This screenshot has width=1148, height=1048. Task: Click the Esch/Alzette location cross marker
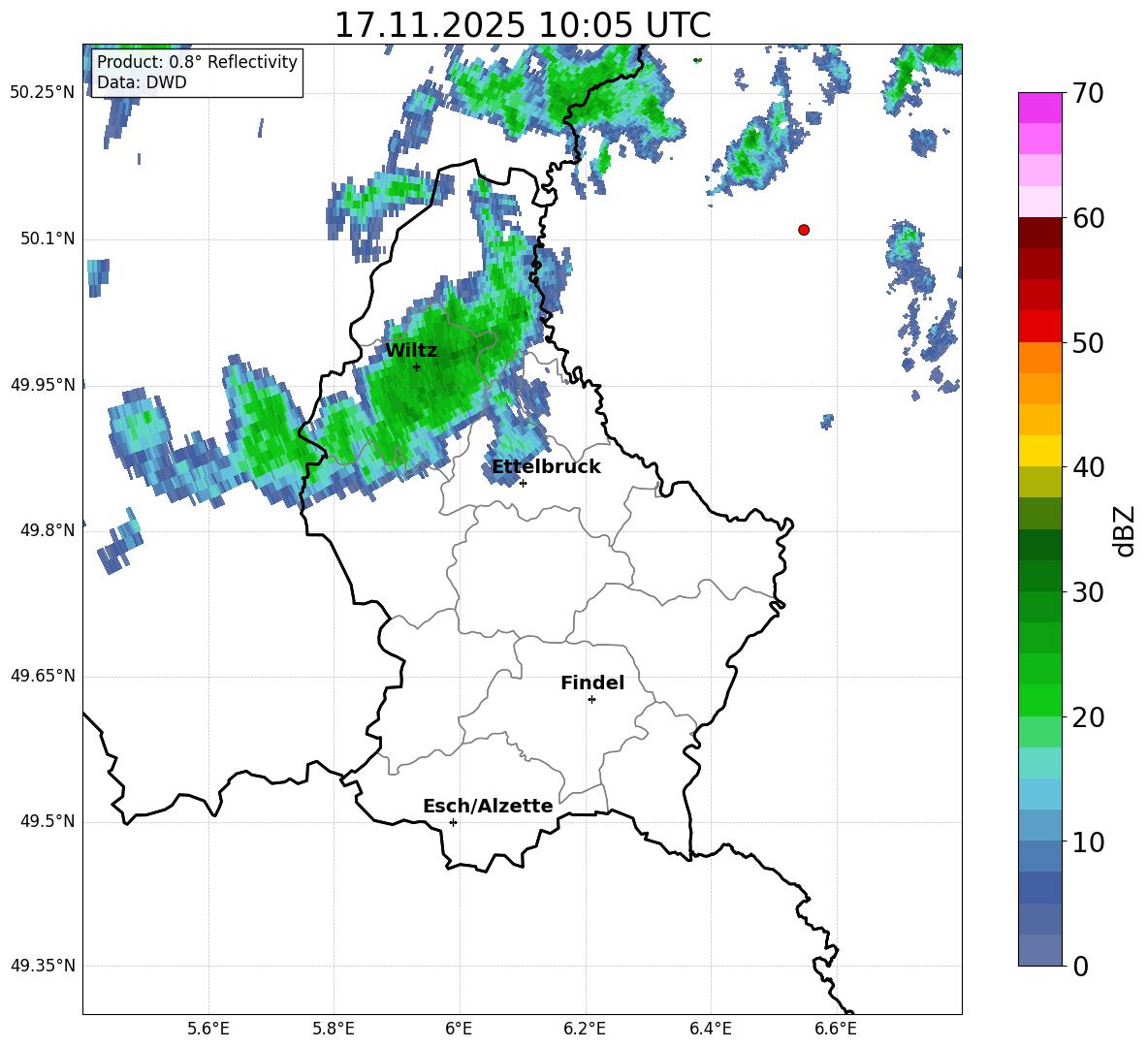click(x=453, y=822)
